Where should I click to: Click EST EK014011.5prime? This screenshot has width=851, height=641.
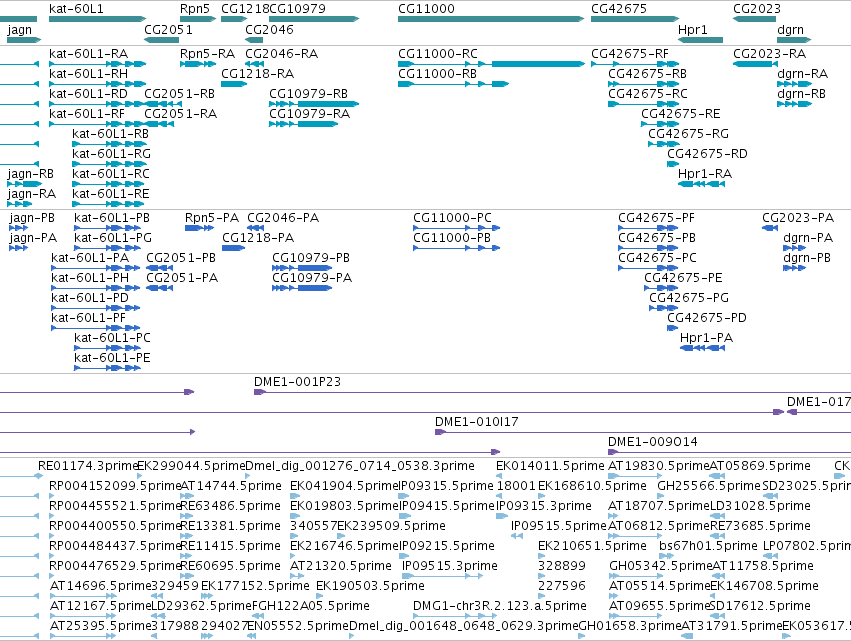[550, 466]
